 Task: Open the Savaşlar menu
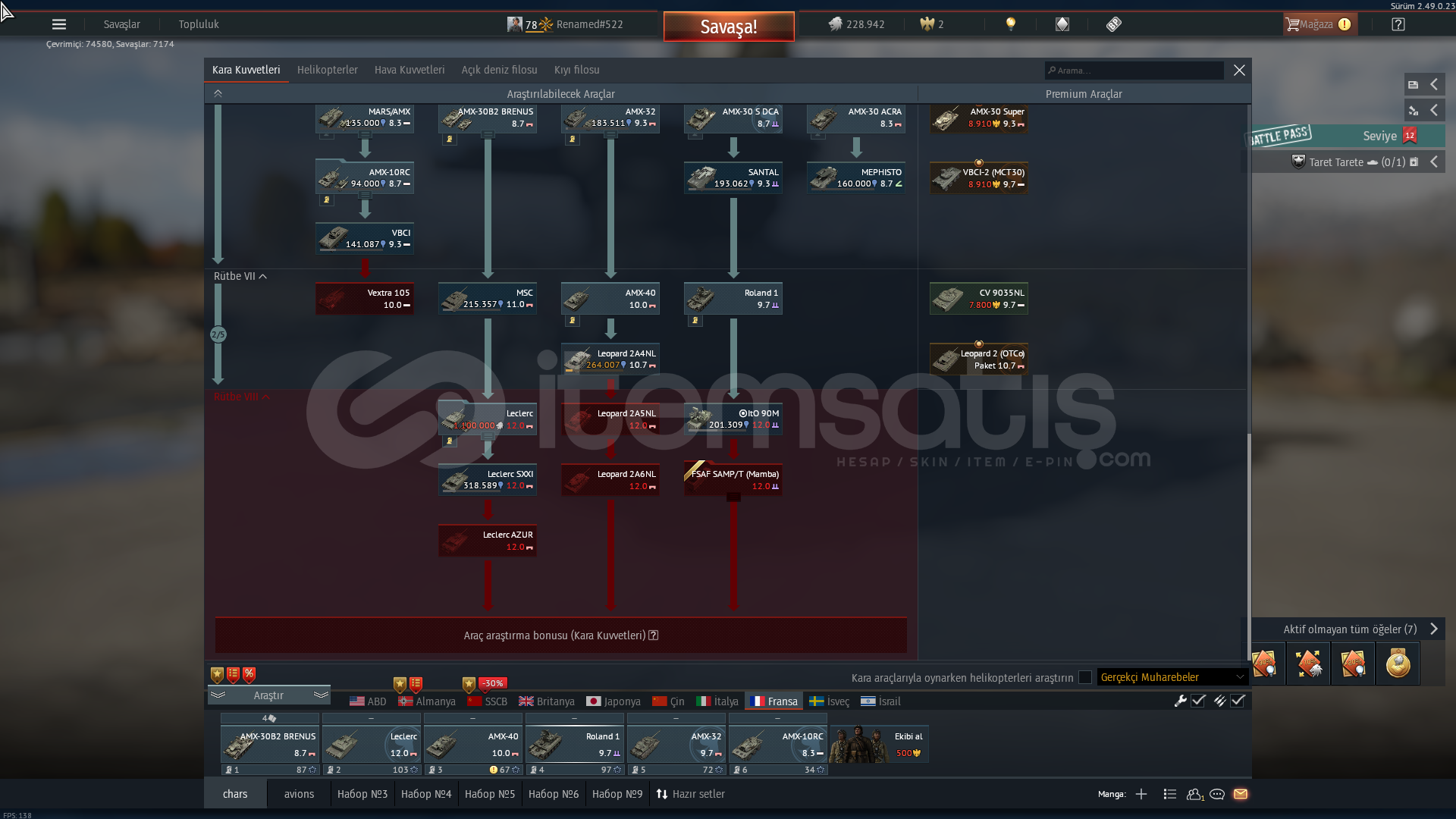pos(121,24)
